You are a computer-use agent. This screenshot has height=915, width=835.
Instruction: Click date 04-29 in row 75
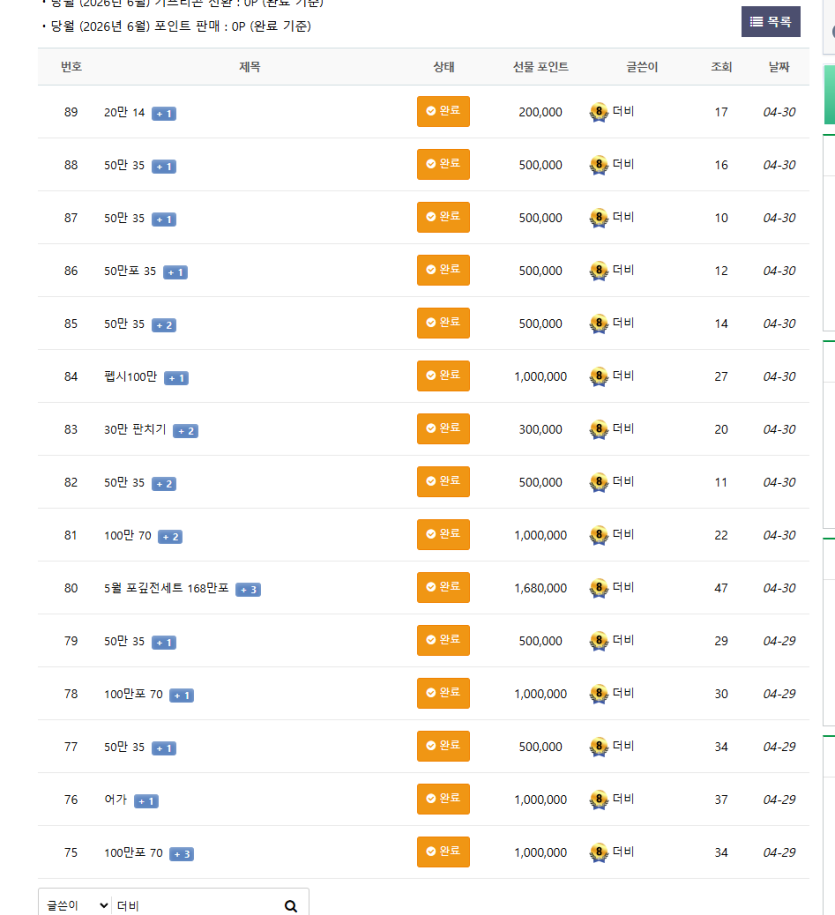(779, 853)
